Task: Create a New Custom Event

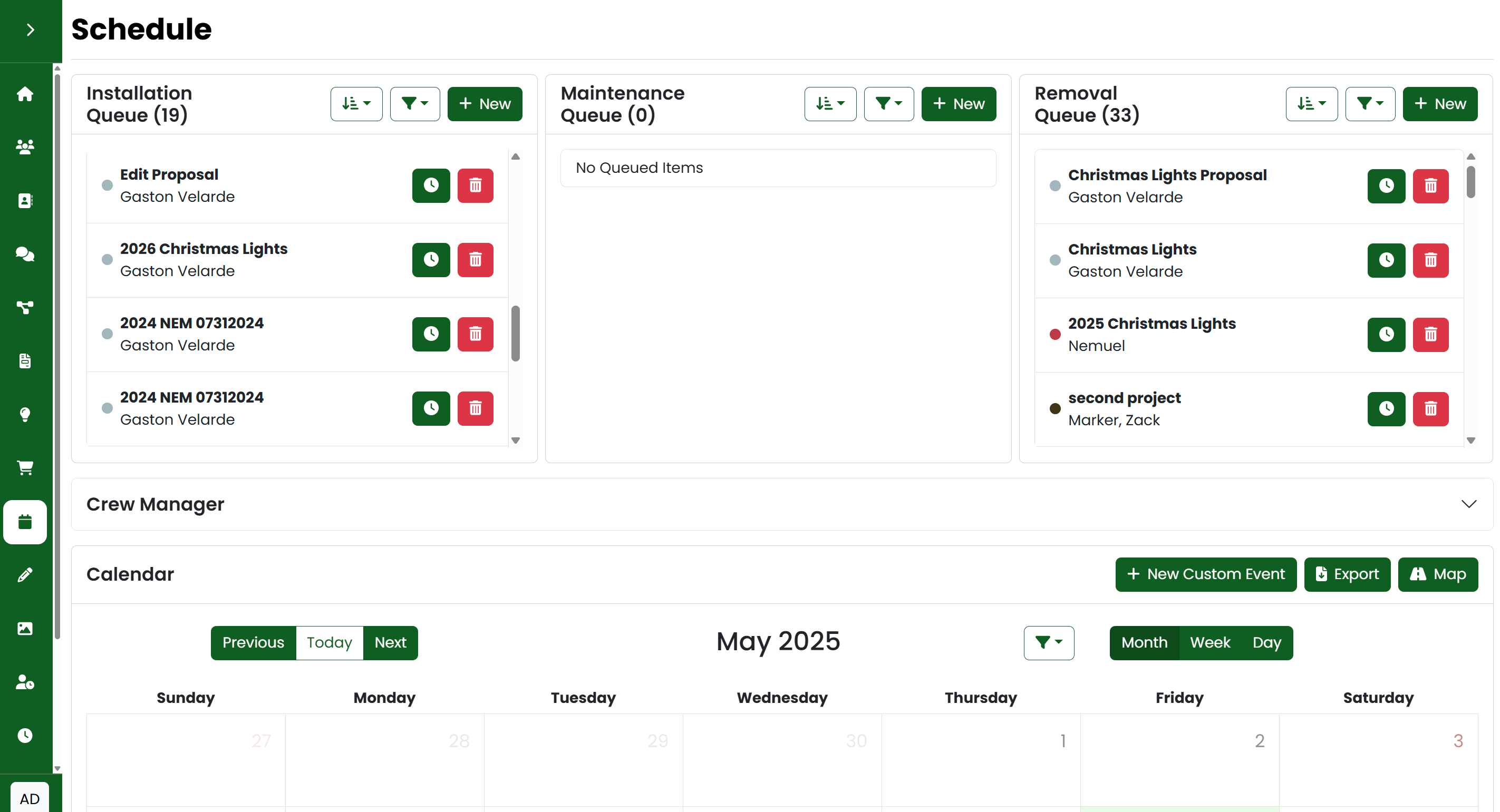Action: pyautogui.click(x=1206, y=574)
